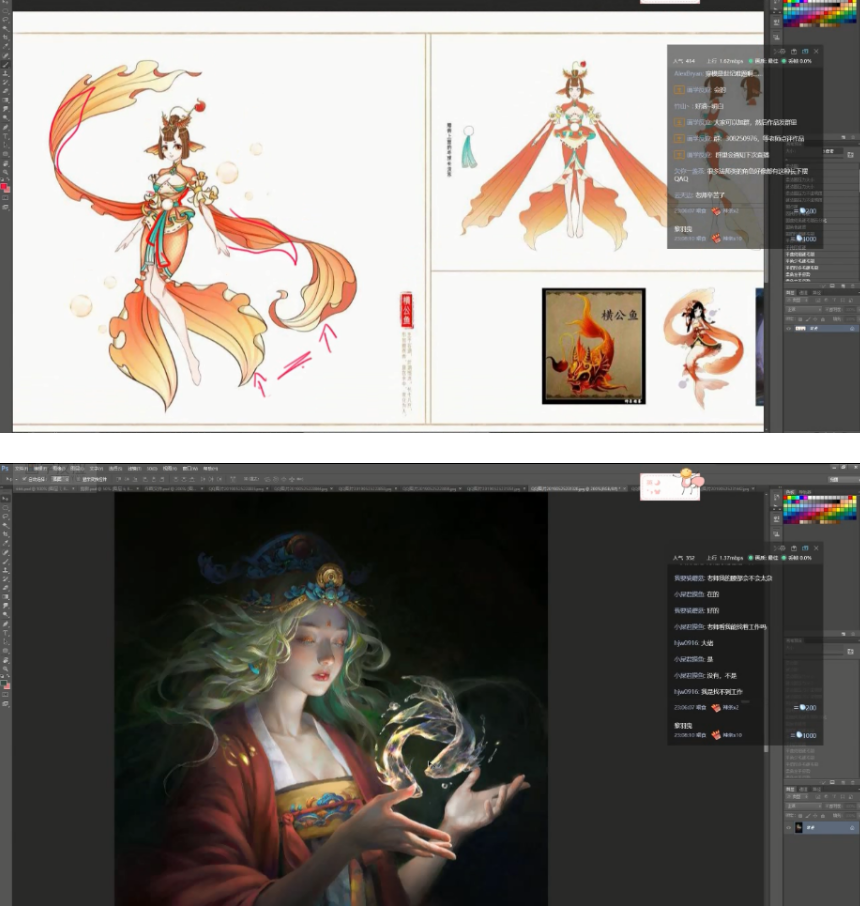Open 滤镜 menu in lower Photoshop window

click(x=134, y=469)
